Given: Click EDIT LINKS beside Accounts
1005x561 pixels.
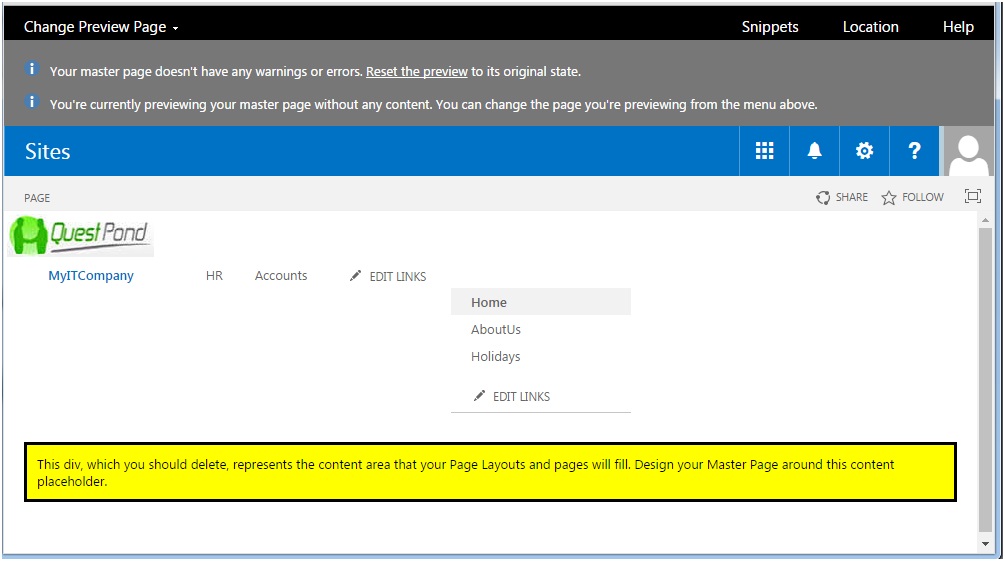Looking at the screenshot, I should pos(388,276).
